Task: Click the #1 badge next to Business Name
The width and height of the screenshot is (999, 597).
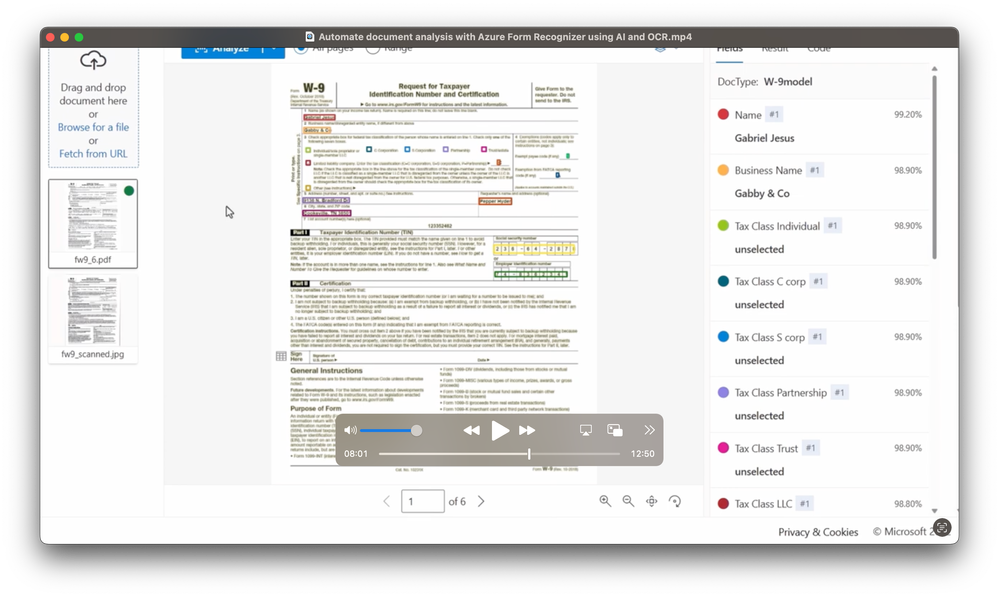Action: (x=815, y=170)
